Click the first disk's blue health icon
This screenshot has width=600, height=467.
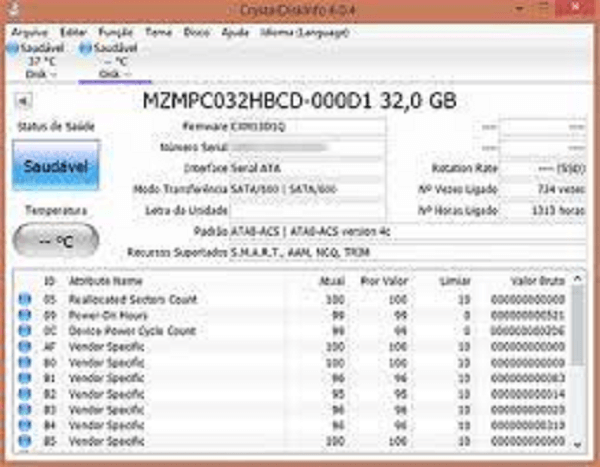point(13,48)
